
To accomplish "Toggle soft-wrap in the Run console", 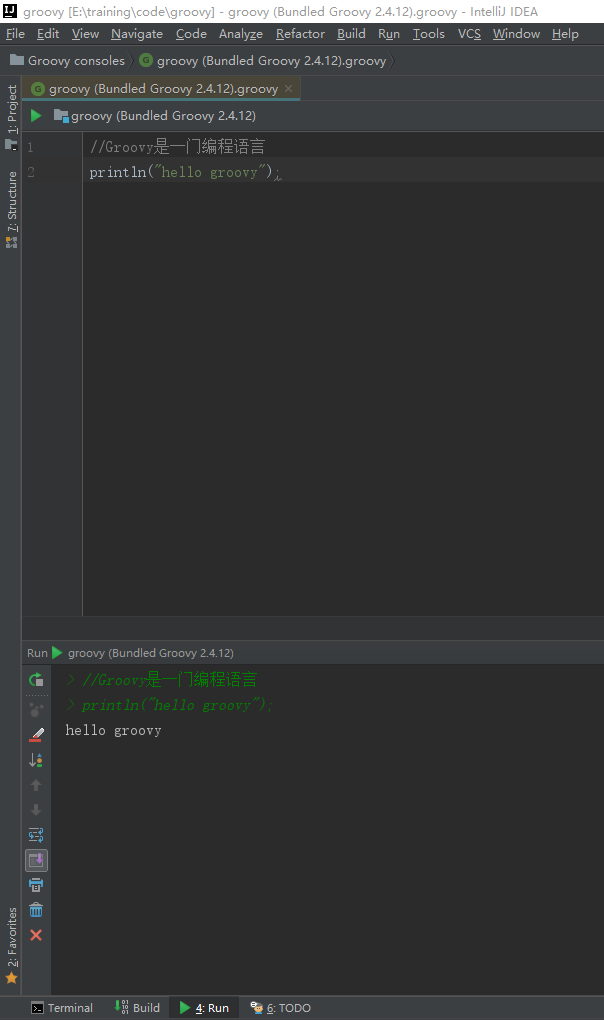I will pyautogui.click(x=36, y=835).
